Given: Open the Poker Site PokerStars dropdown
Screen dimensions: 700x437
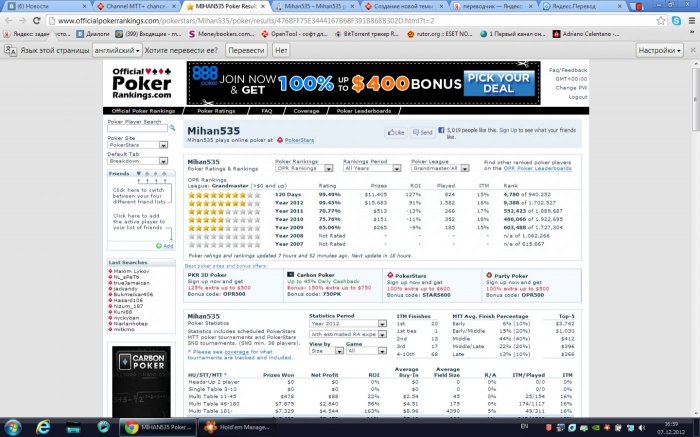Looking at the screenshot, I should click(138, 145).
